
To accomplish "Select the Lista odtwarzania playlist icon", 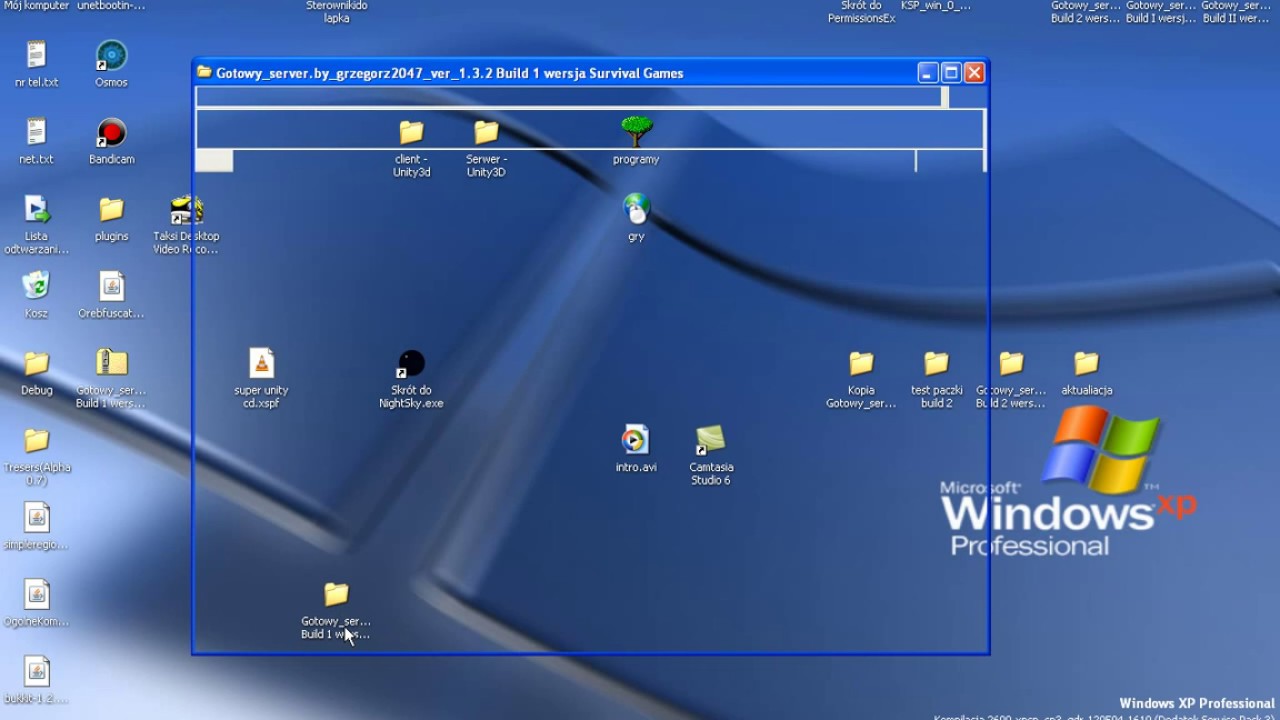I will (36, 210).
